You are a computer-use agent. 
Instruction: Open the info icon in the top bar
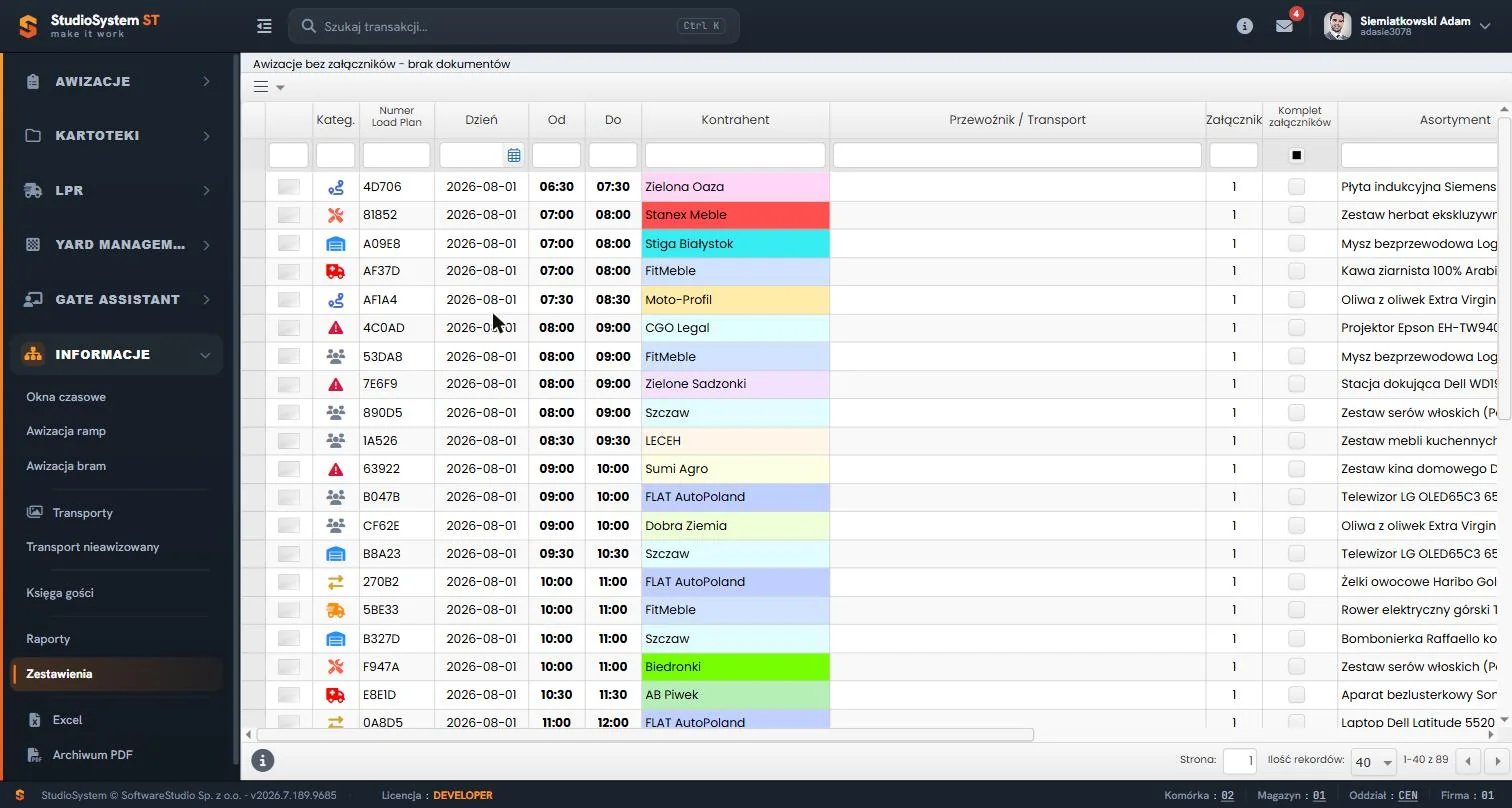(x=1245, y=26)
